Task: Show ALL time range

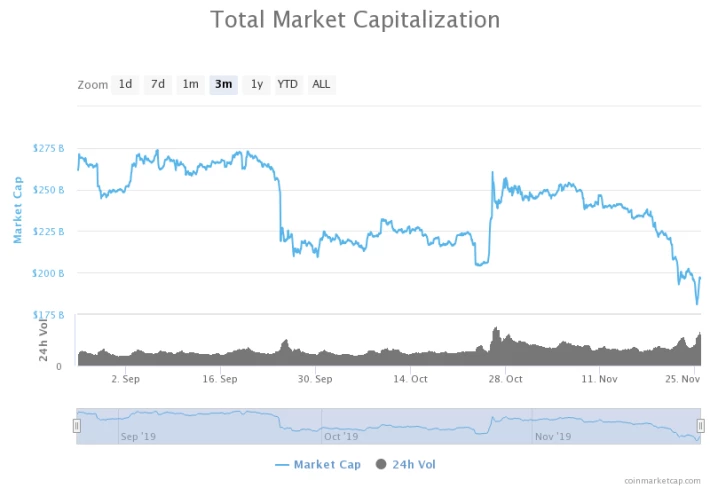Action: [321, 85]
